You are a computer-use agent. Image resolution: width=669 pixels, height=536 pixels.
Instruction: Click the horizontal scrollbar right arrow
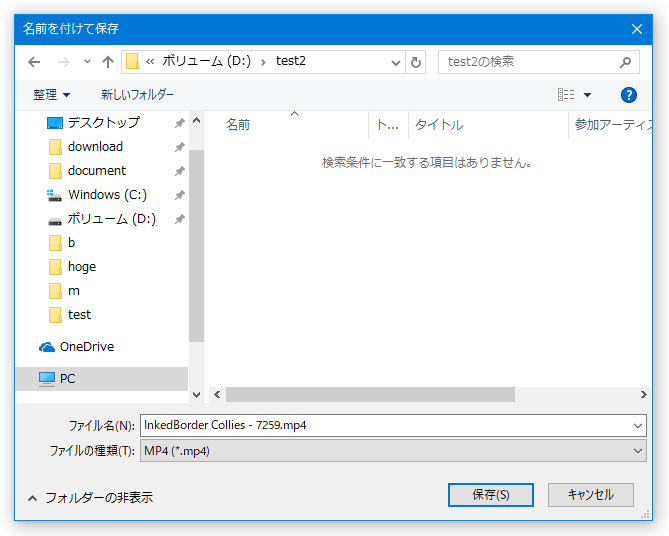point(643,394)
